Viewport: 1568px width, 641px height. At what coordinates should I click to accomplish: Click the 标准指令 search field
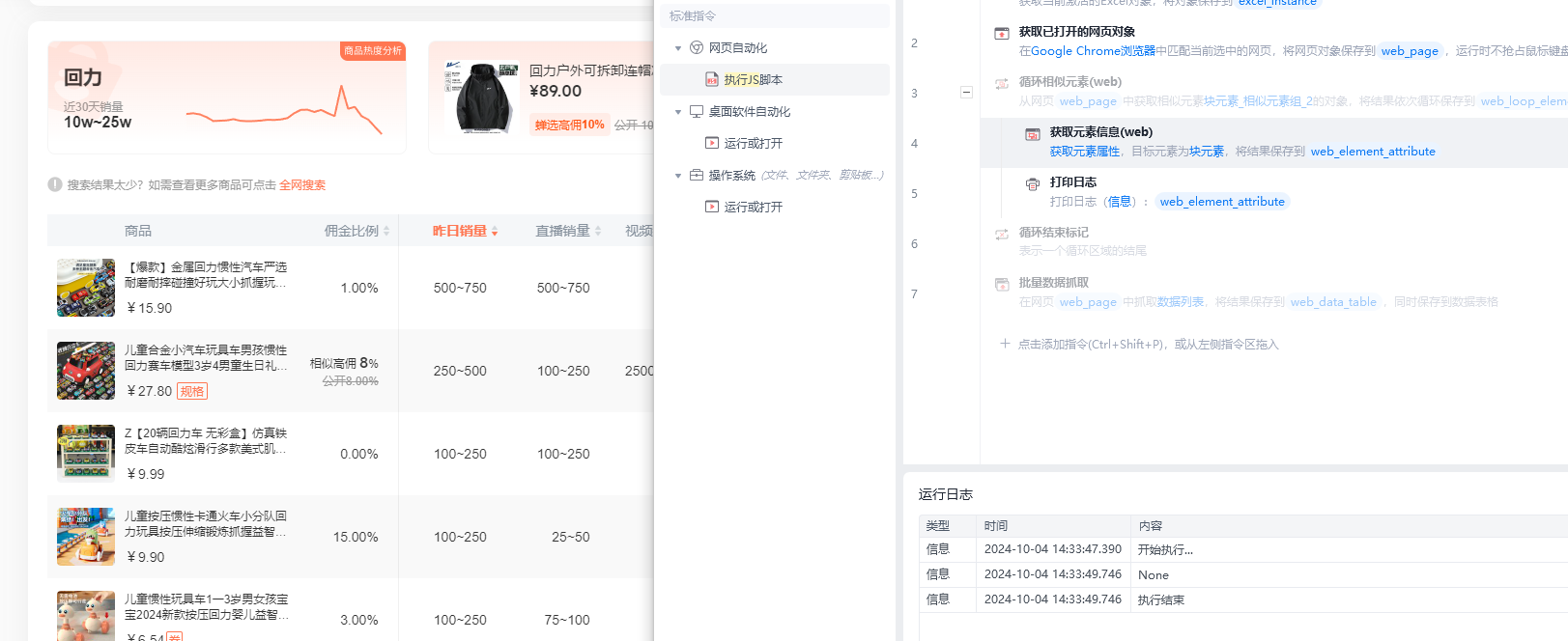coord(775,16)
